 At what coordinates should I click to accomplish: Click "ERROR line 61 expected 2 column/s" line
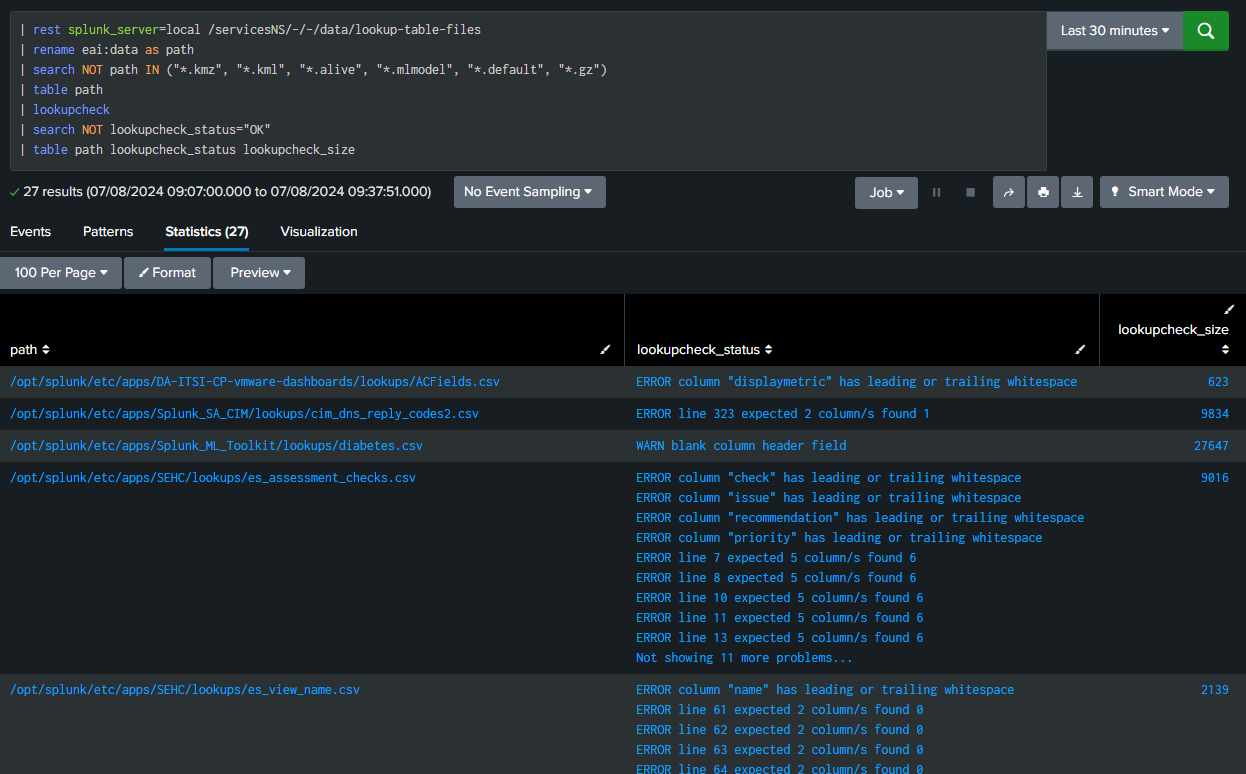pos(780,710)
